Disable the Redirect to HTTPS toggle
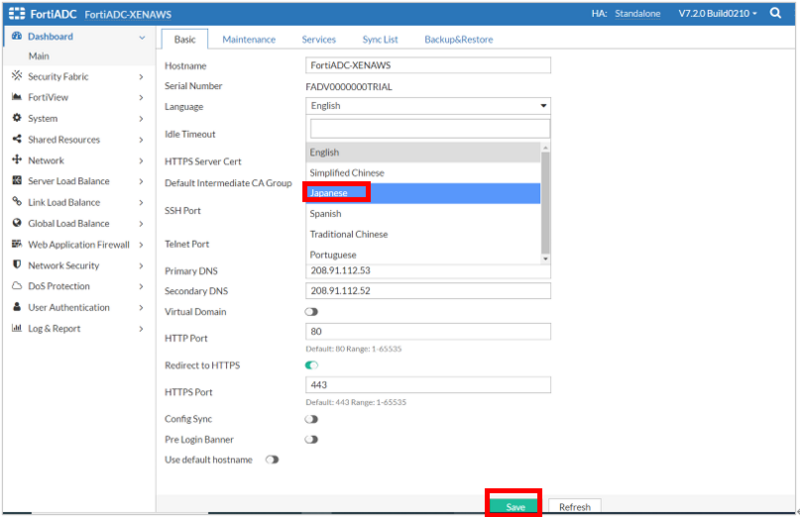Screen dimensions: 800x517 311,365
